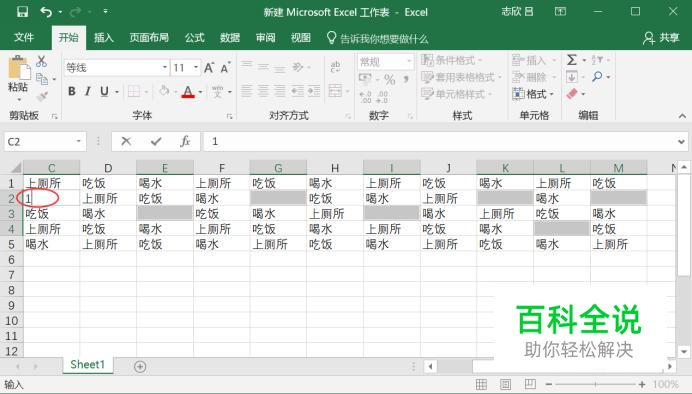Click the Copy icon in clipboard group
This screenshot has height=394, width=692.
coord(42,79)
